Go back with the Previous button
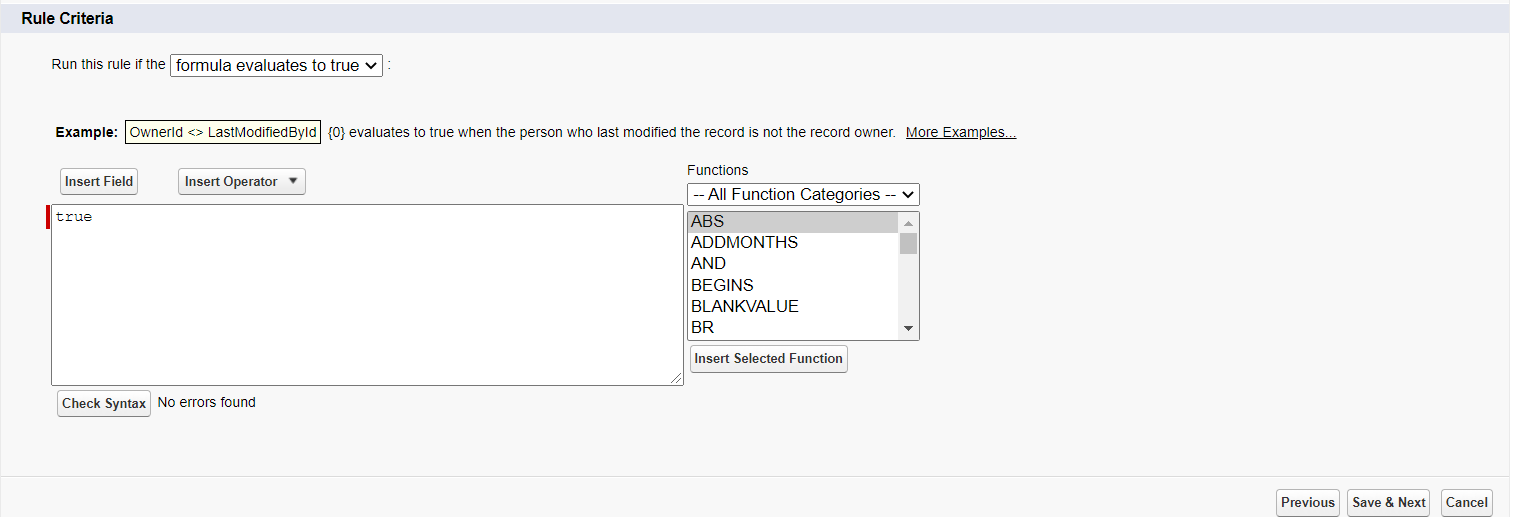 pyautogui.click(x=1307, y=503)
